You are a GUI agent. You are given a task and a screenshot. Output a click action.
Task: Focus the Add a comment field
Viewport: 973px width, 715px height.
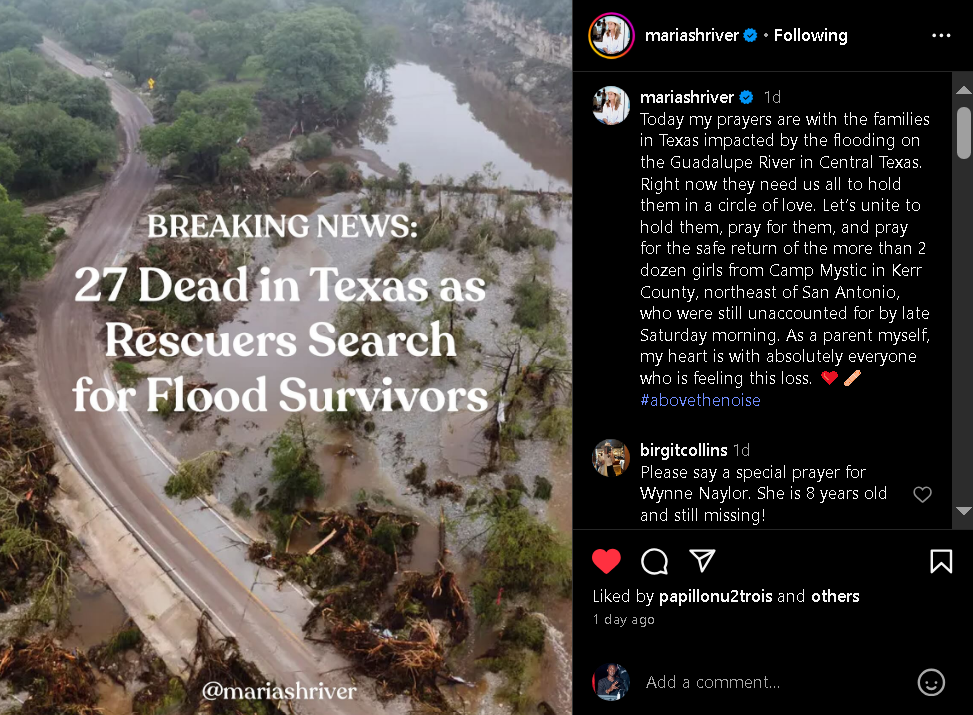[x=776, y=682]
